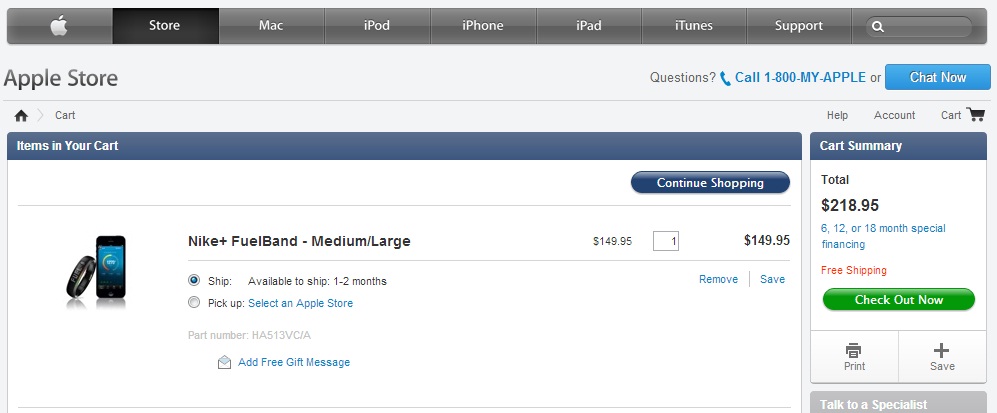Focus the navigation search field
The height and width of the screenshot is (413, 997).
coord(919,27)
